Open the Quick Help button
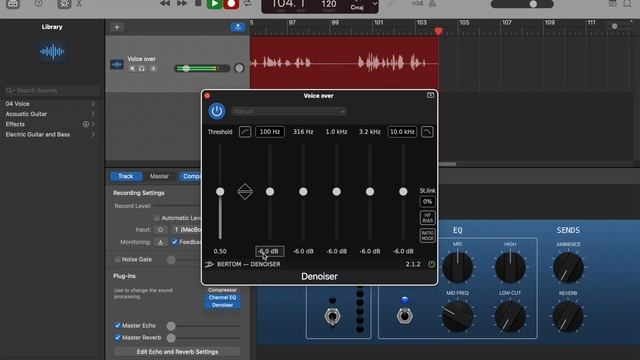 click(x=38, y=4)
